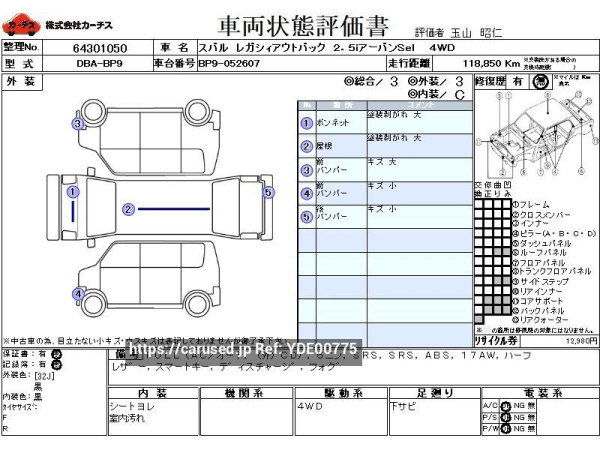Click damage marker 2 on the roof

coord(128,209)
